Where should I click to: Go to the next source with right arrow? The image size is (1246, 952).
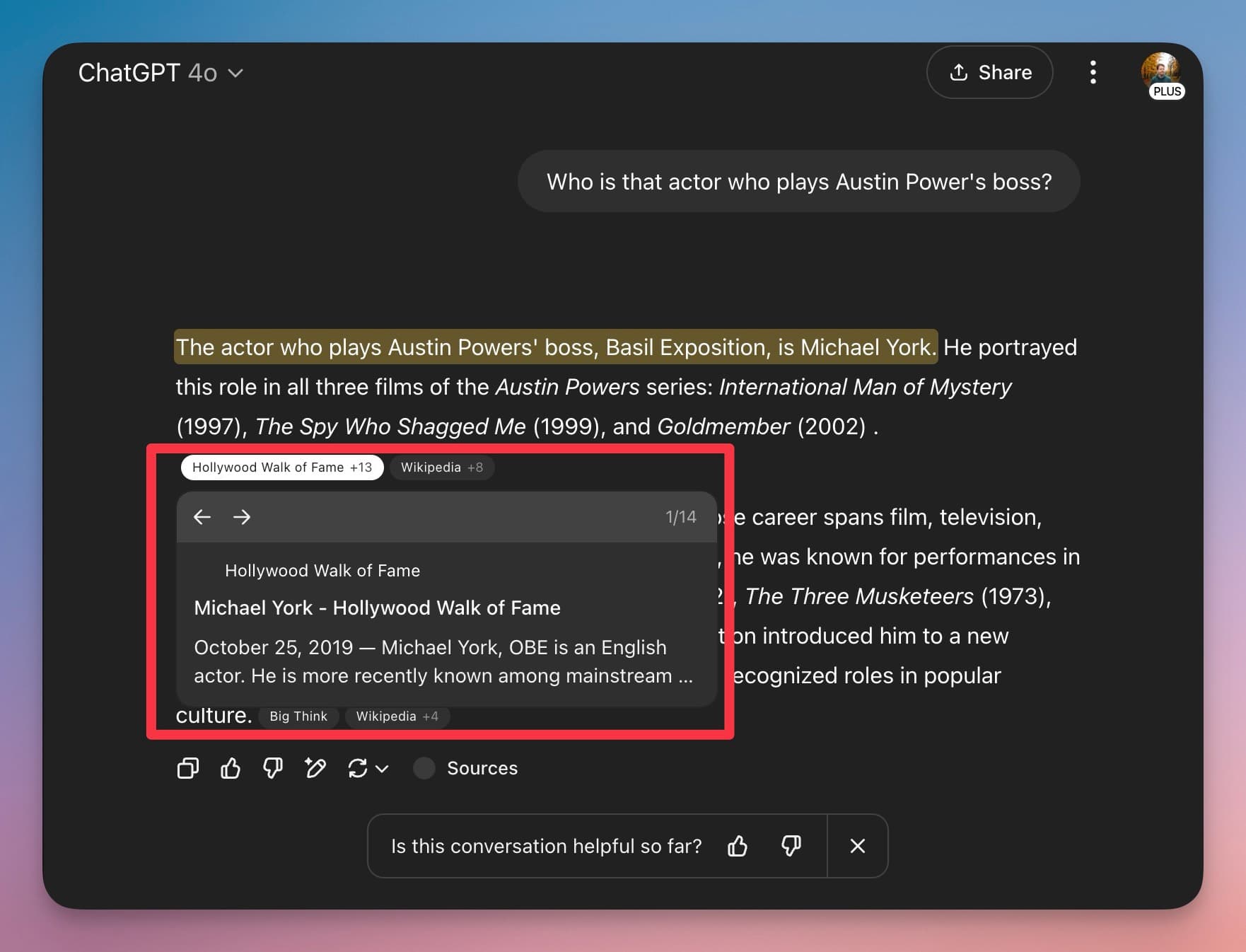pos(242,517)
